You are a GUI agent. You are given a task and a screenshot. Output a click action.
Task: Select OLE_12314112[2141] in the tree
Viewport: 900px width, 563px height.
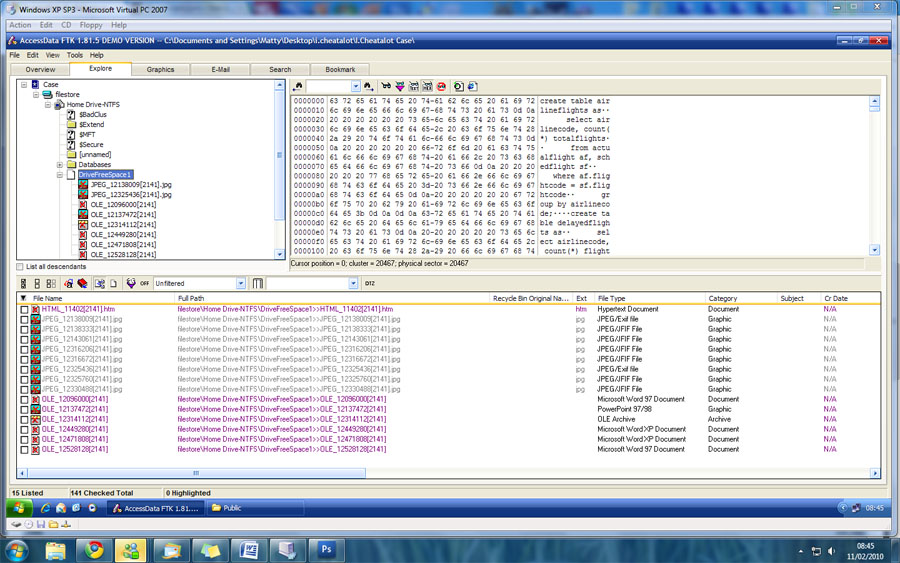click(123, 225)
